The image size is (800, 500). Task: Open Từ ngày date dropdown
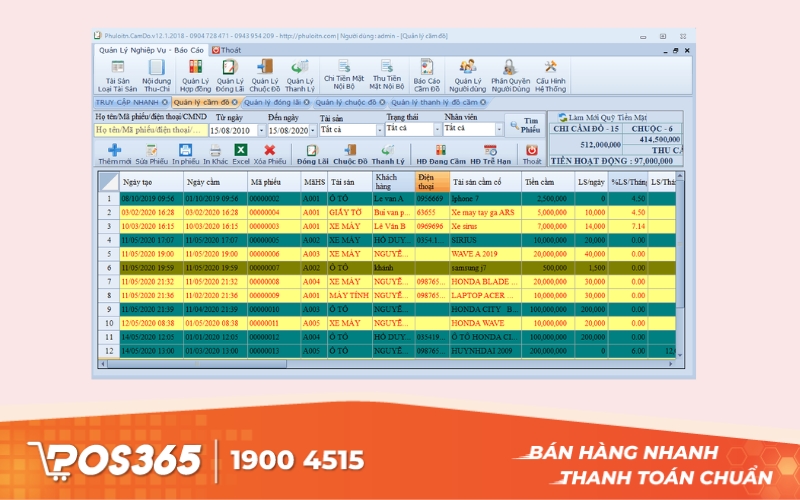pyautogui.click(x=261, y=131)
